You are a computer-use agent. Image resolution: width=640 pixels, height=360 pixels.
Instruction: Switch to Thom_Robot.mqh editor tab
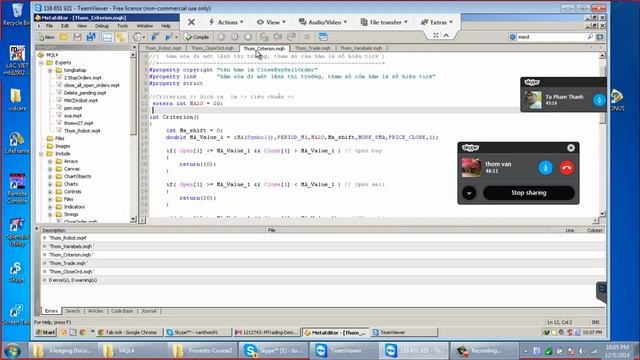[x=163, y=48]
